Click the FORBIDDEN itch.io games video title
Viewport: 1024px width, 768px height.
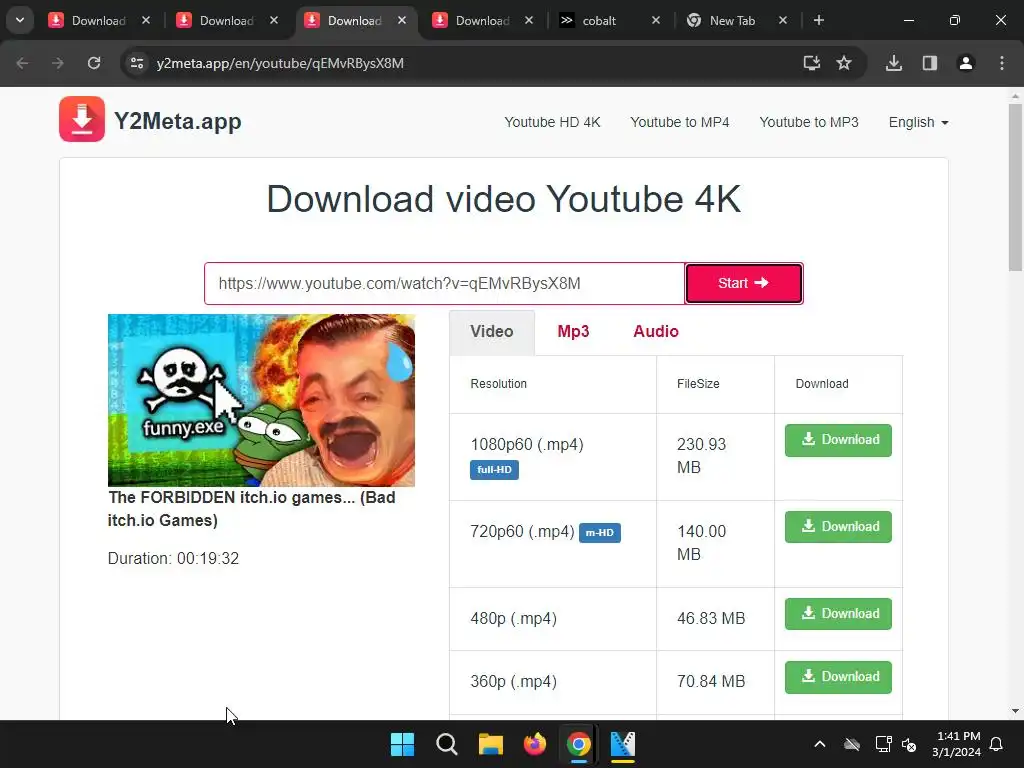pos(252,509)
